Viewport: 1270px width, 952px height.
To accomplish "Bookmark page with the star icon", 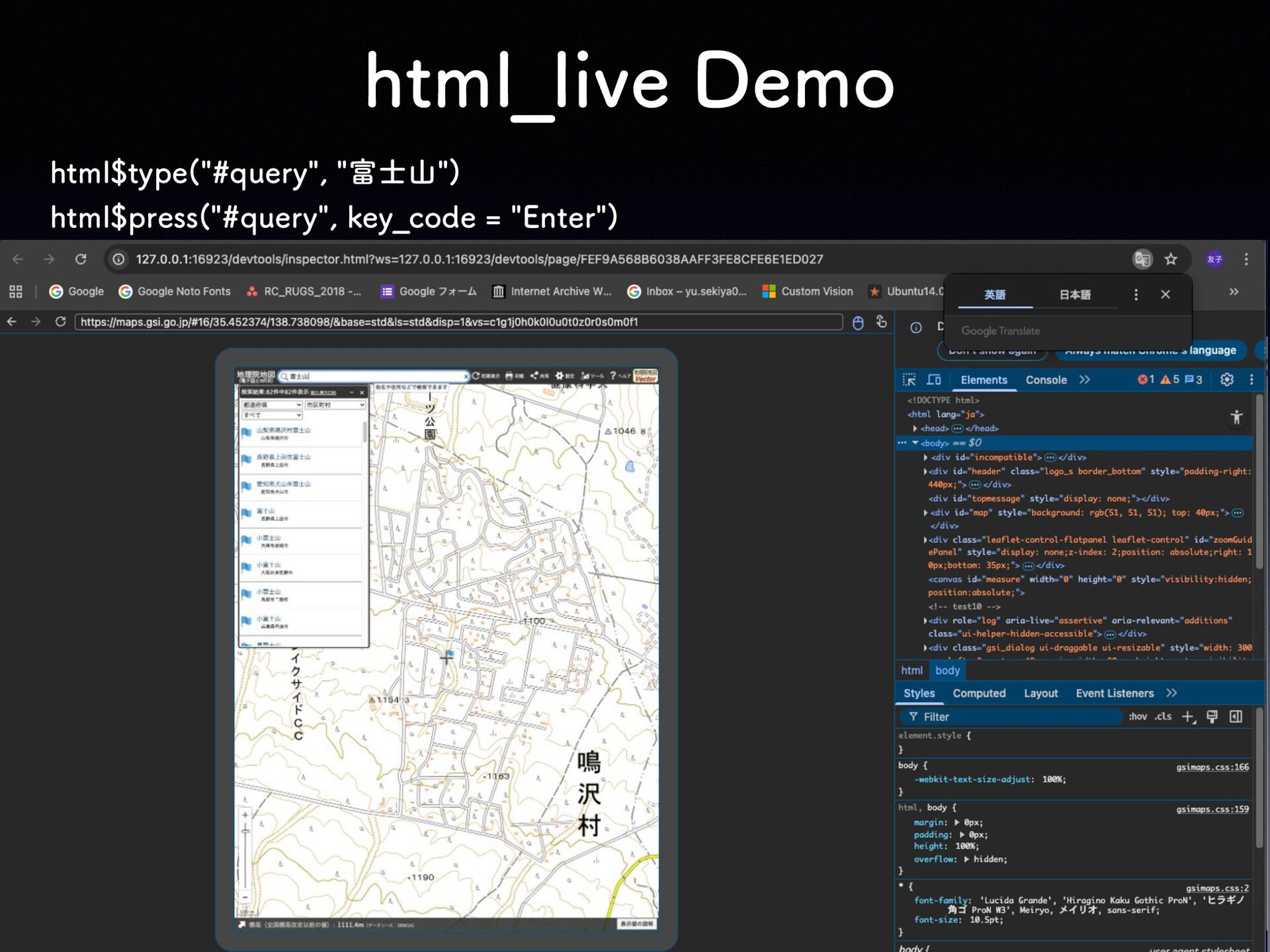I will coord(1171,259).
